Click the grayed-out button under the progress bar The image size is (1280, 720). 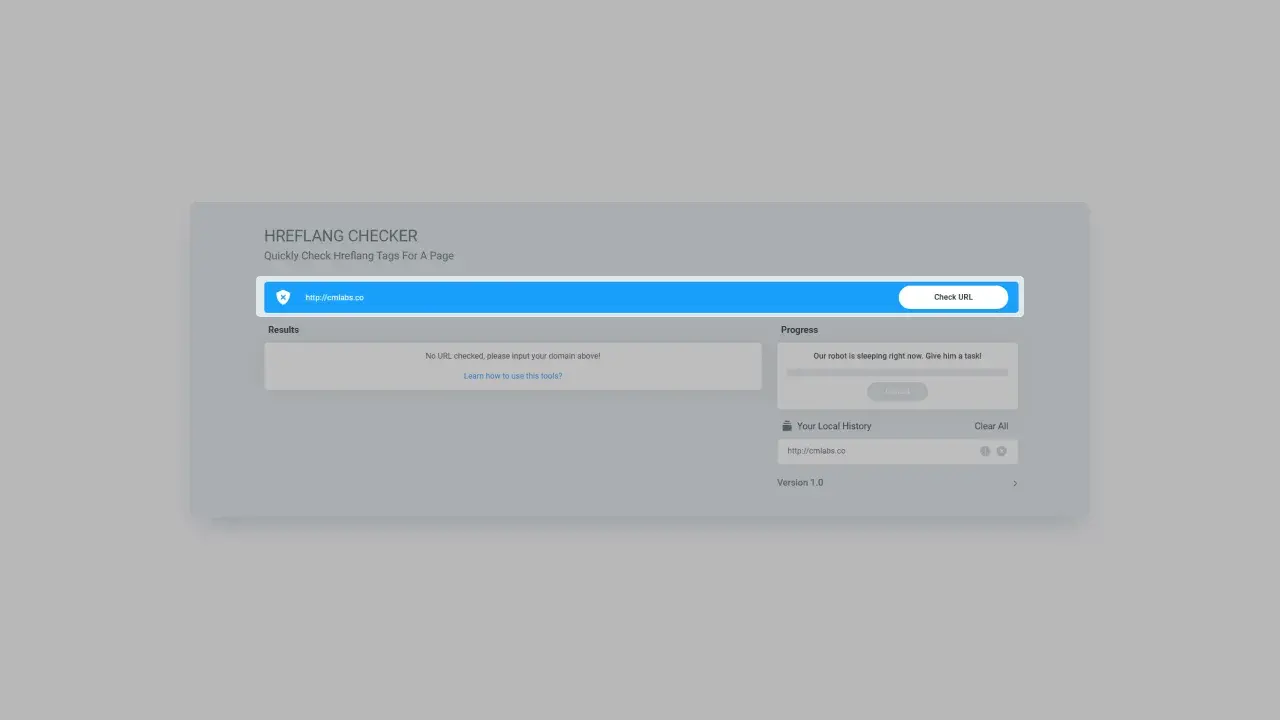click(x=897, y=391)
